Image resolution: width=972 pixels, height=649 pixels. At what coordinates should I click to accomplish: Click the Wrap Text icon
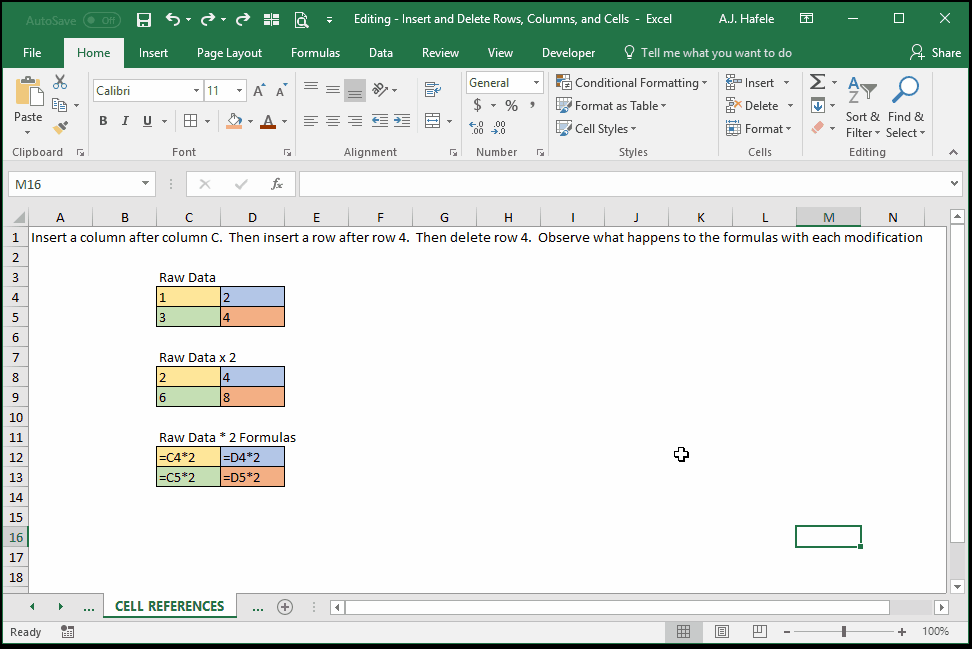point(433,90)
